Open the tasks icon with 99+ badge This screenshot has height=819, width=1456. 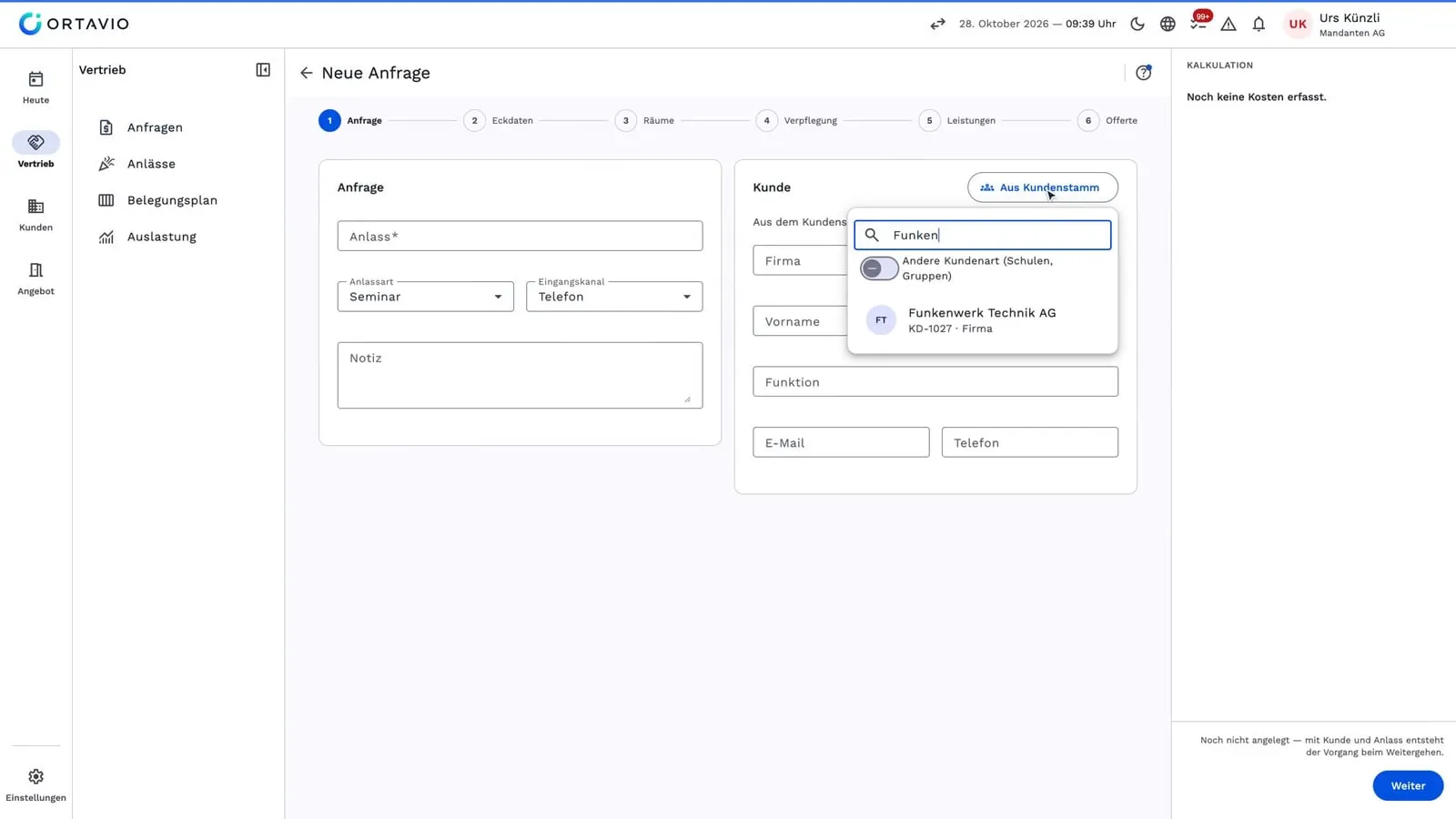pos(1198,24)
